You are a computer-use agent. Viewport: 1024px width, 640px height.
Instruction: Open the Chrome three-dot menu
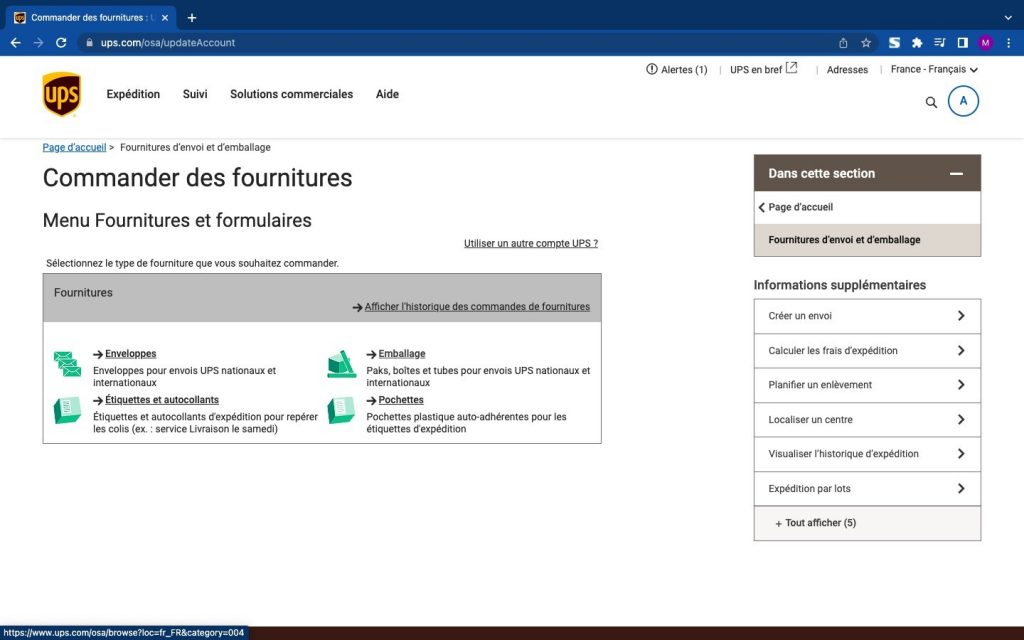pos(1009,42)
